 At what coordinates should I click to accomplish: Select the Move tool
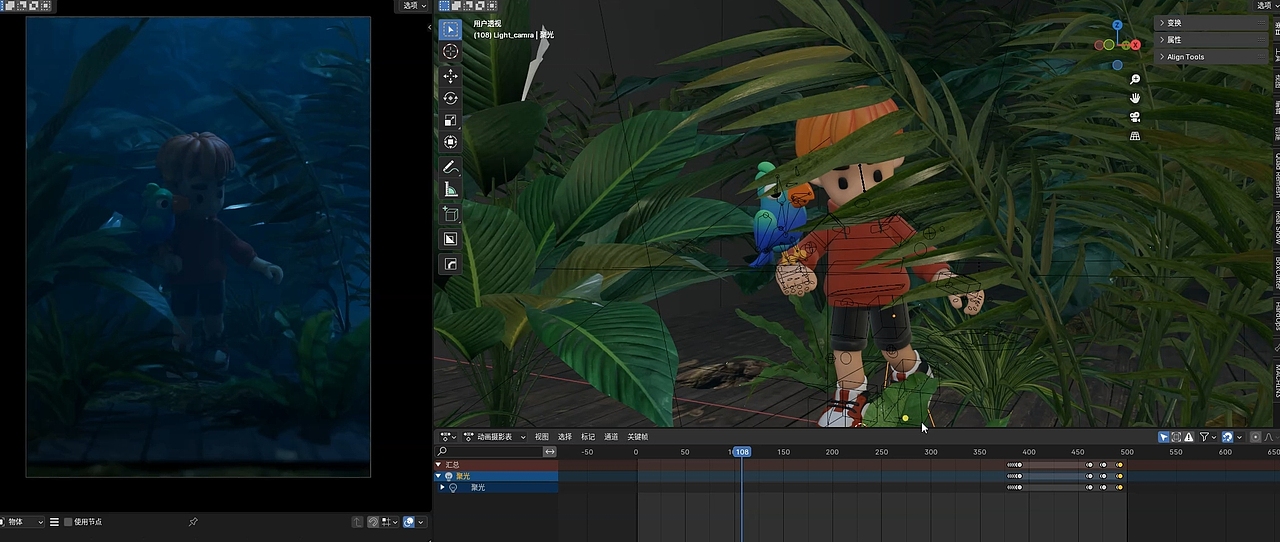coord(450,76)
